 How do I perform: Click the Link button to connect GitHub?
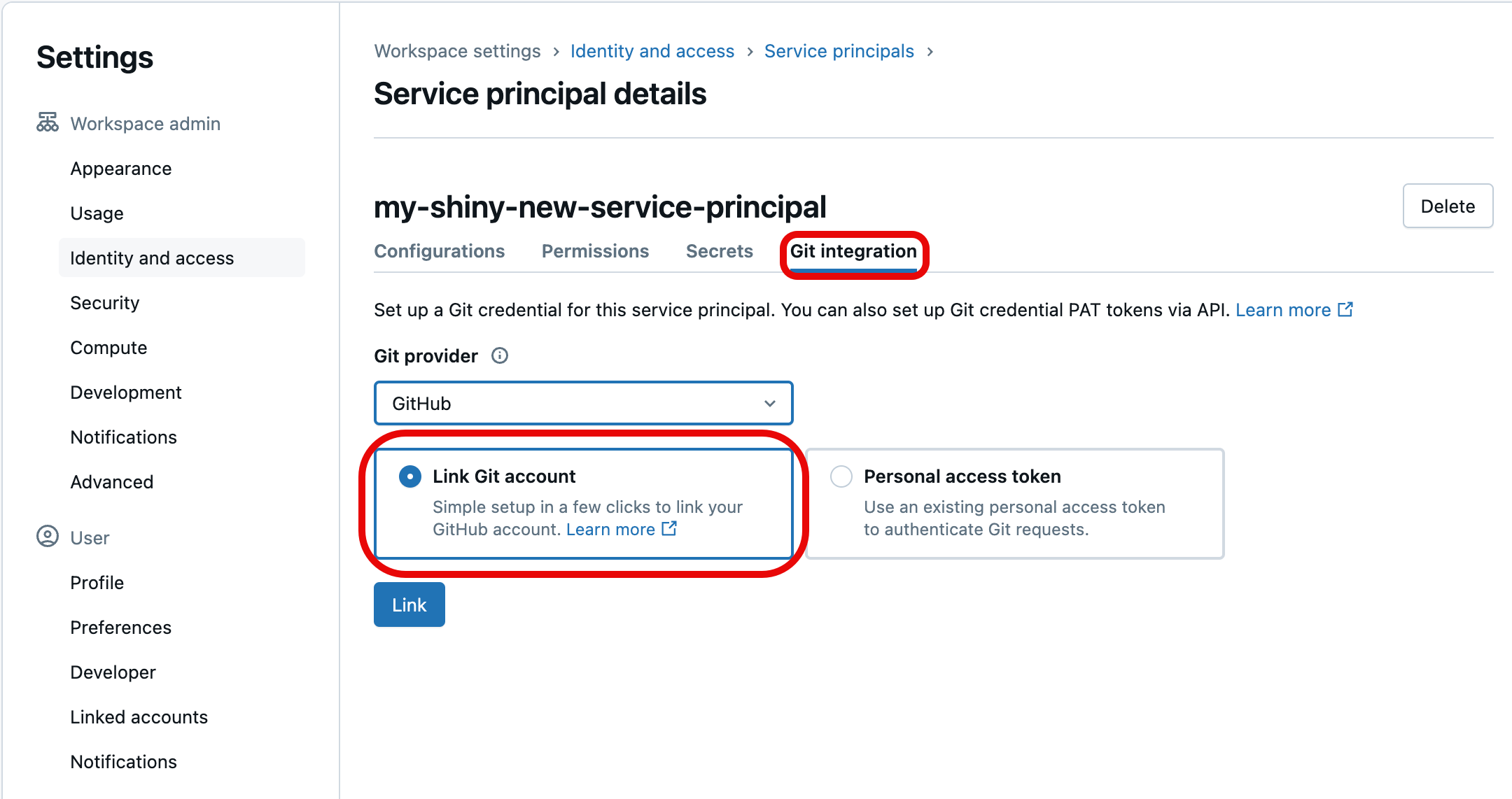click(409, 604)
